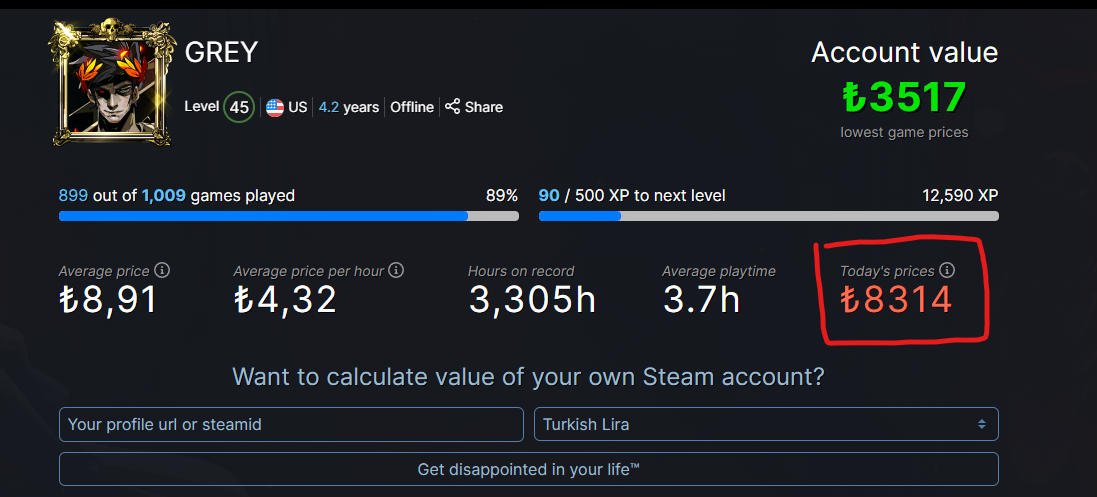Click the info icon beside Today's prices
1097x497 pixels.
click(948, 271)
